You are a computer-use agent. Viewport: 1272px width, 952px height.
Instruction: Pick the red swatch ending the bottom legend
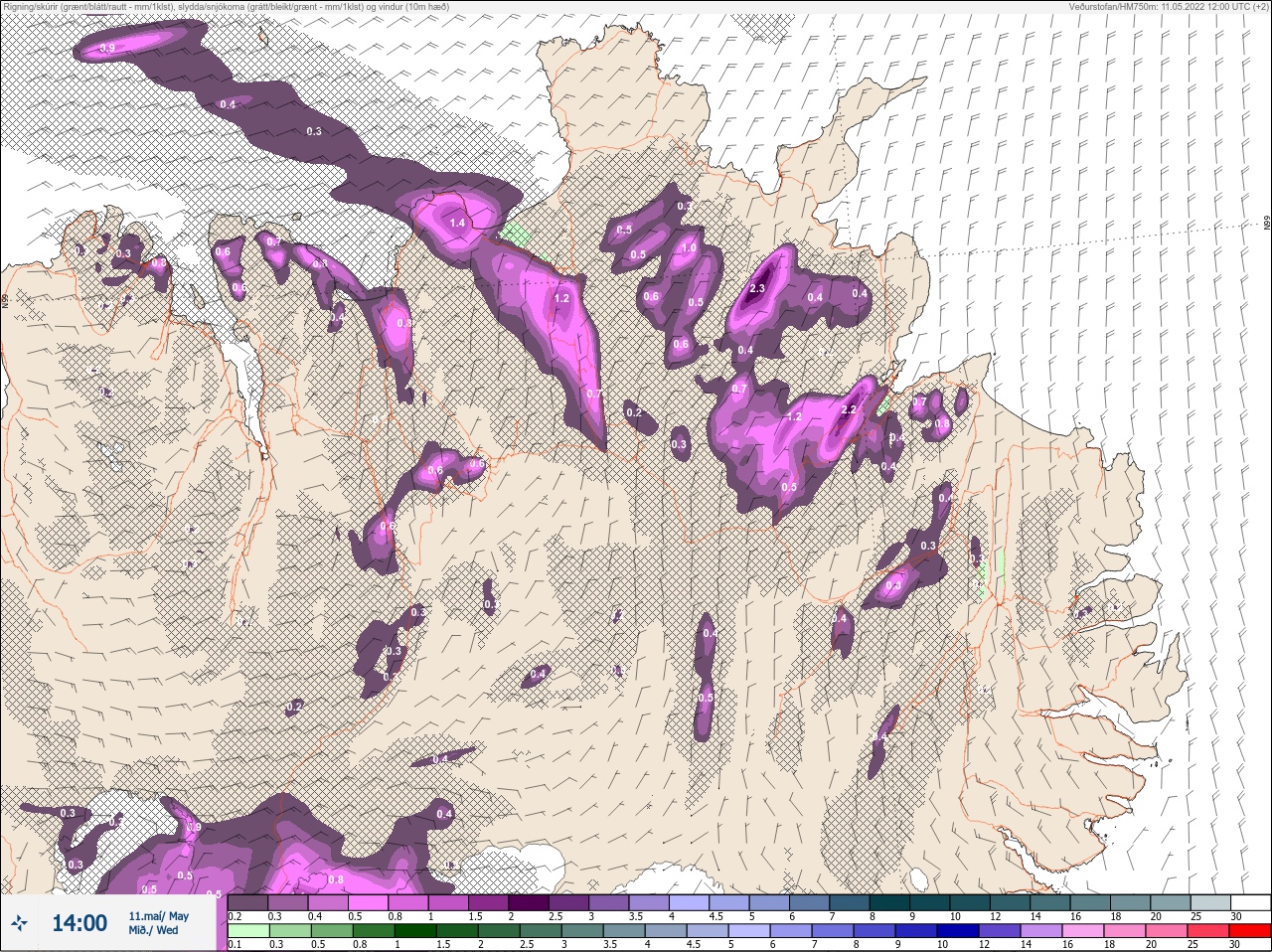1250,932
